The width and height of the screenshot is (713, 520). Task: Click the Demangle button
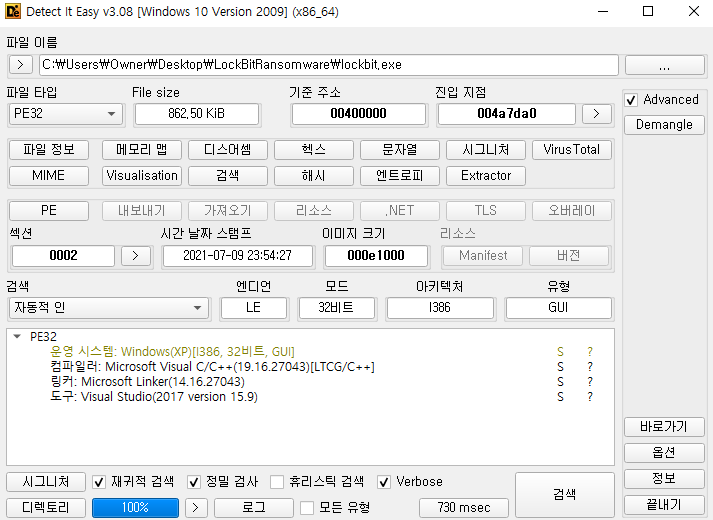664,125
